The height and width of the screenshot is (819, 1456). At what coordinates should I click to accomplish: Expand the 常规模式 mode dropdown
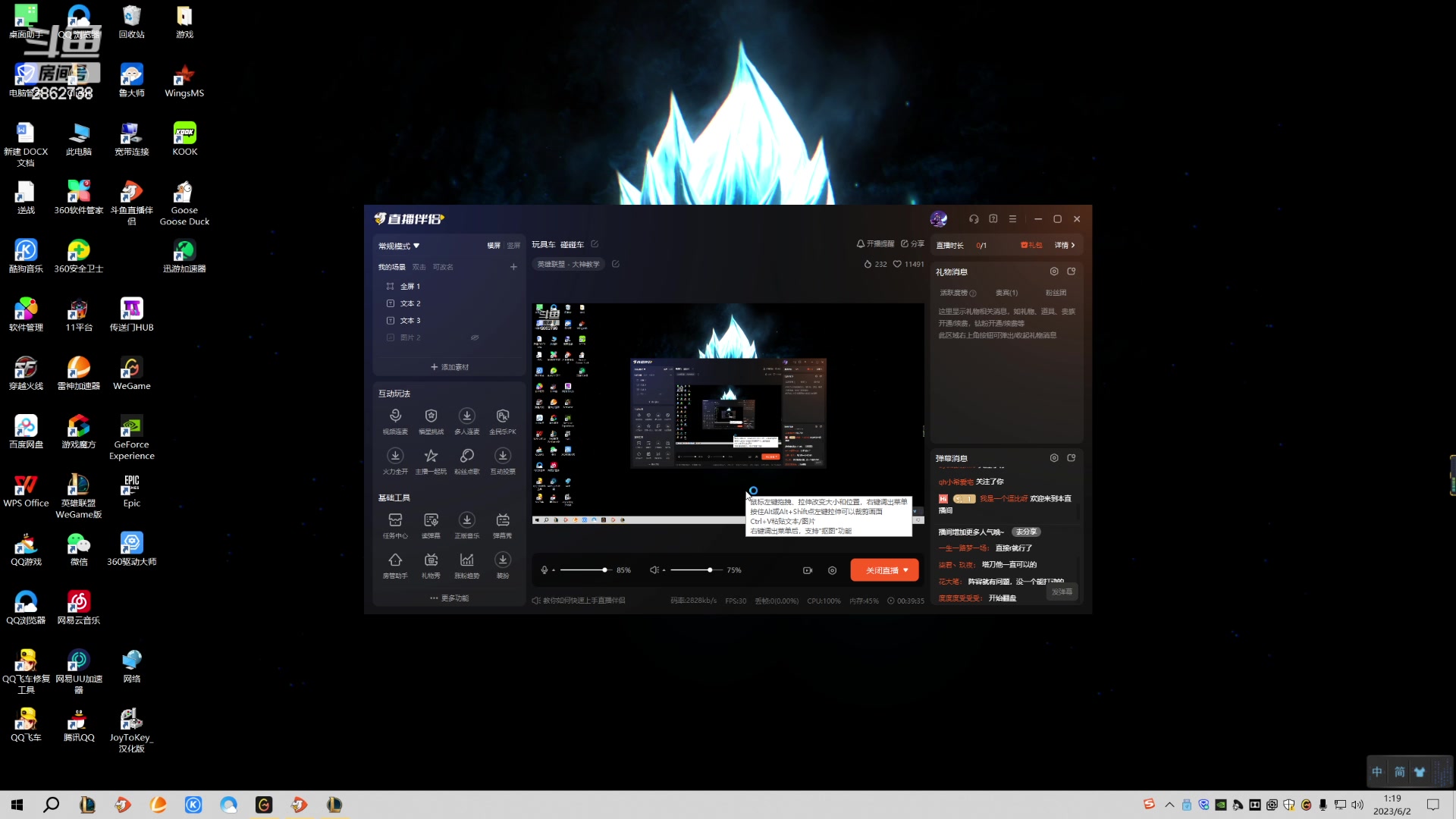[x=399, y=246]
